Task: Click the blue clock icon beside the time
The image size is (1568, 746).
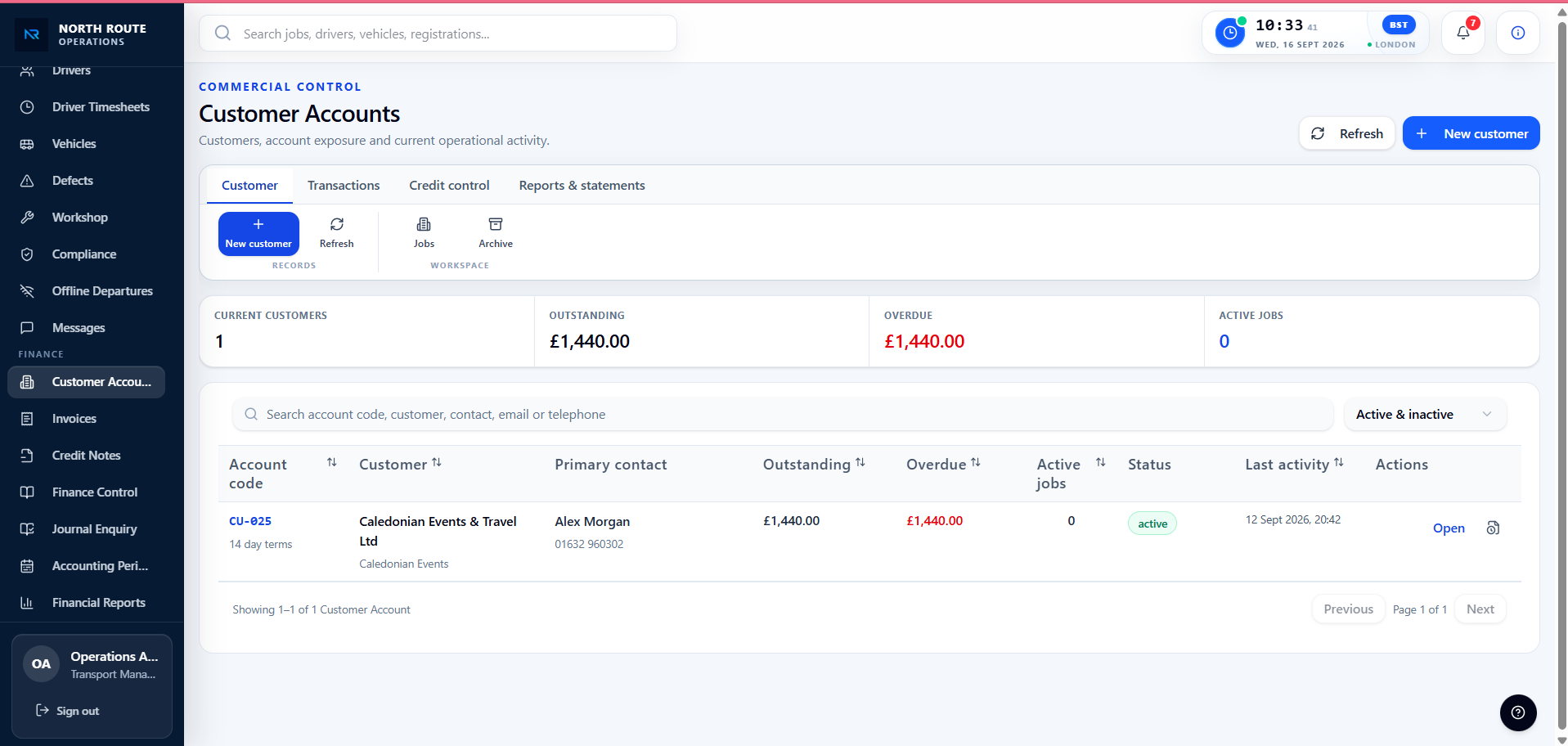Action: [1229, 33]
